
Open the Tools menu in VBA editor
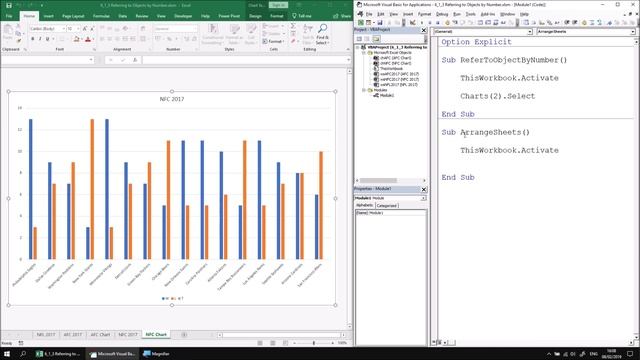[x=471, y=14]
